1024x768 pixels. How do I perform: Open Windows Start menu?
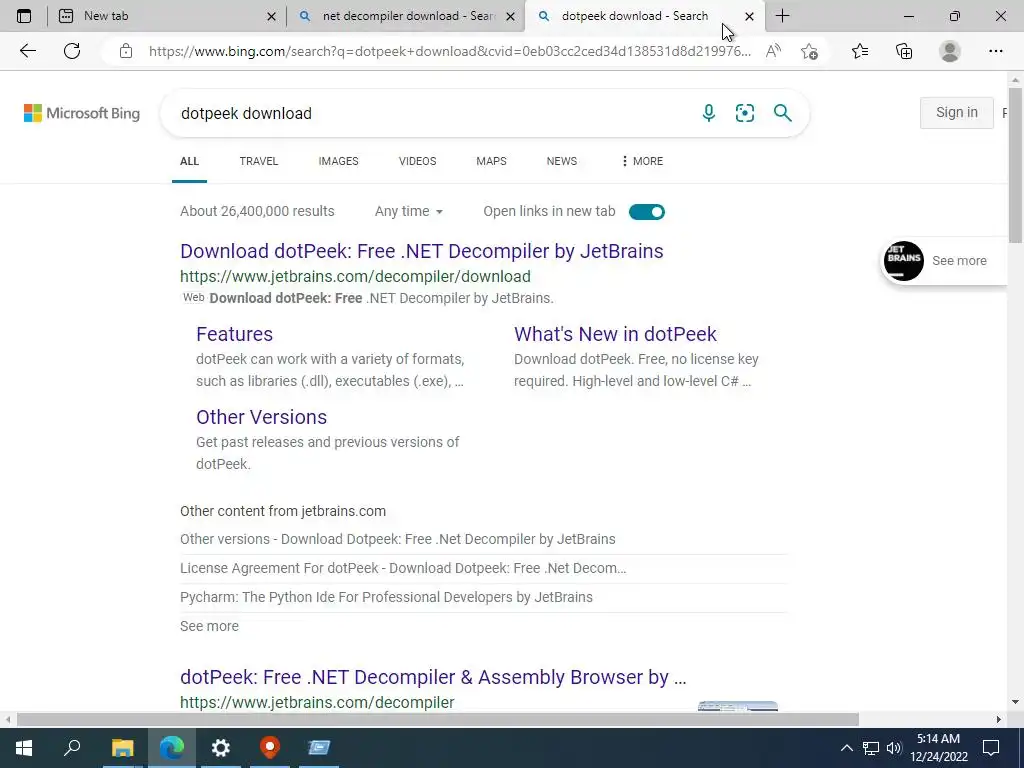24,748
